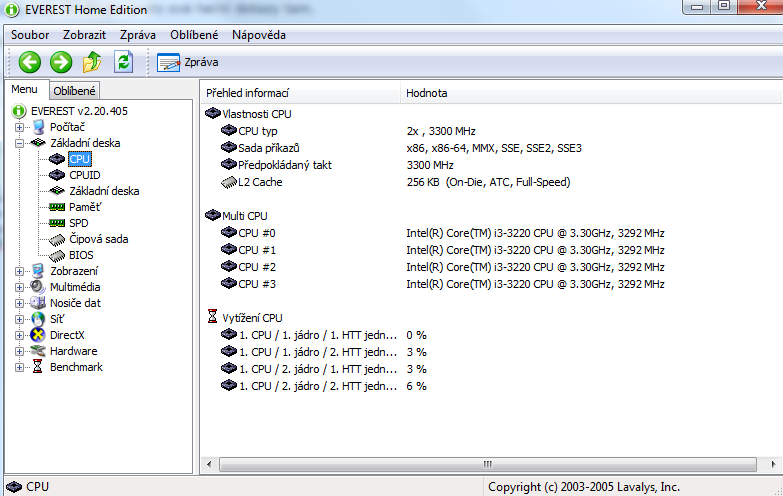Screen dimensions: 783x496
Task: Click the Síť globe icon
Action: 38,319
